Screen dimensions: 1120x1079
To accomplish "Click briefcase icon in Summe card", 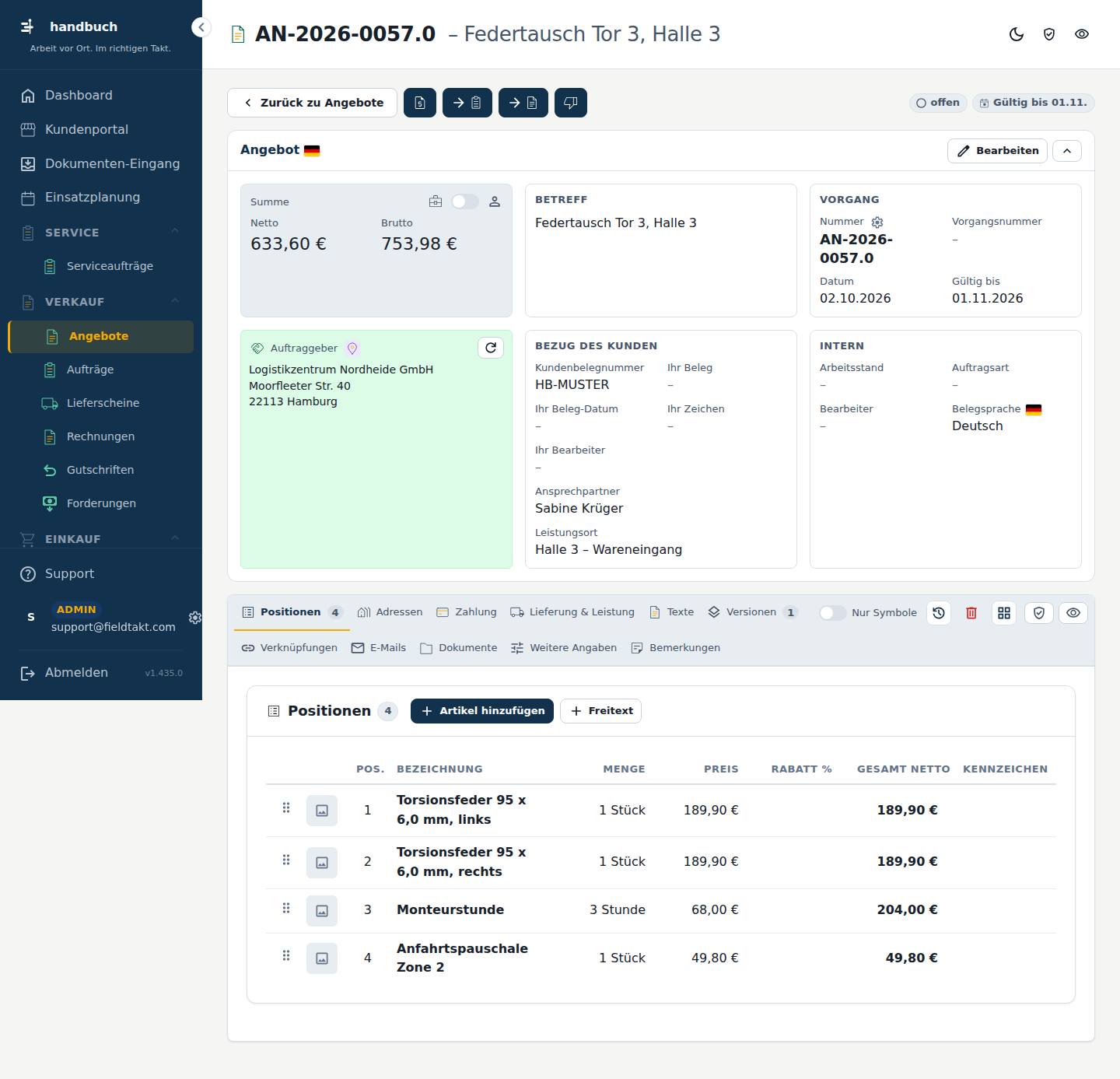I will (436, 201).
